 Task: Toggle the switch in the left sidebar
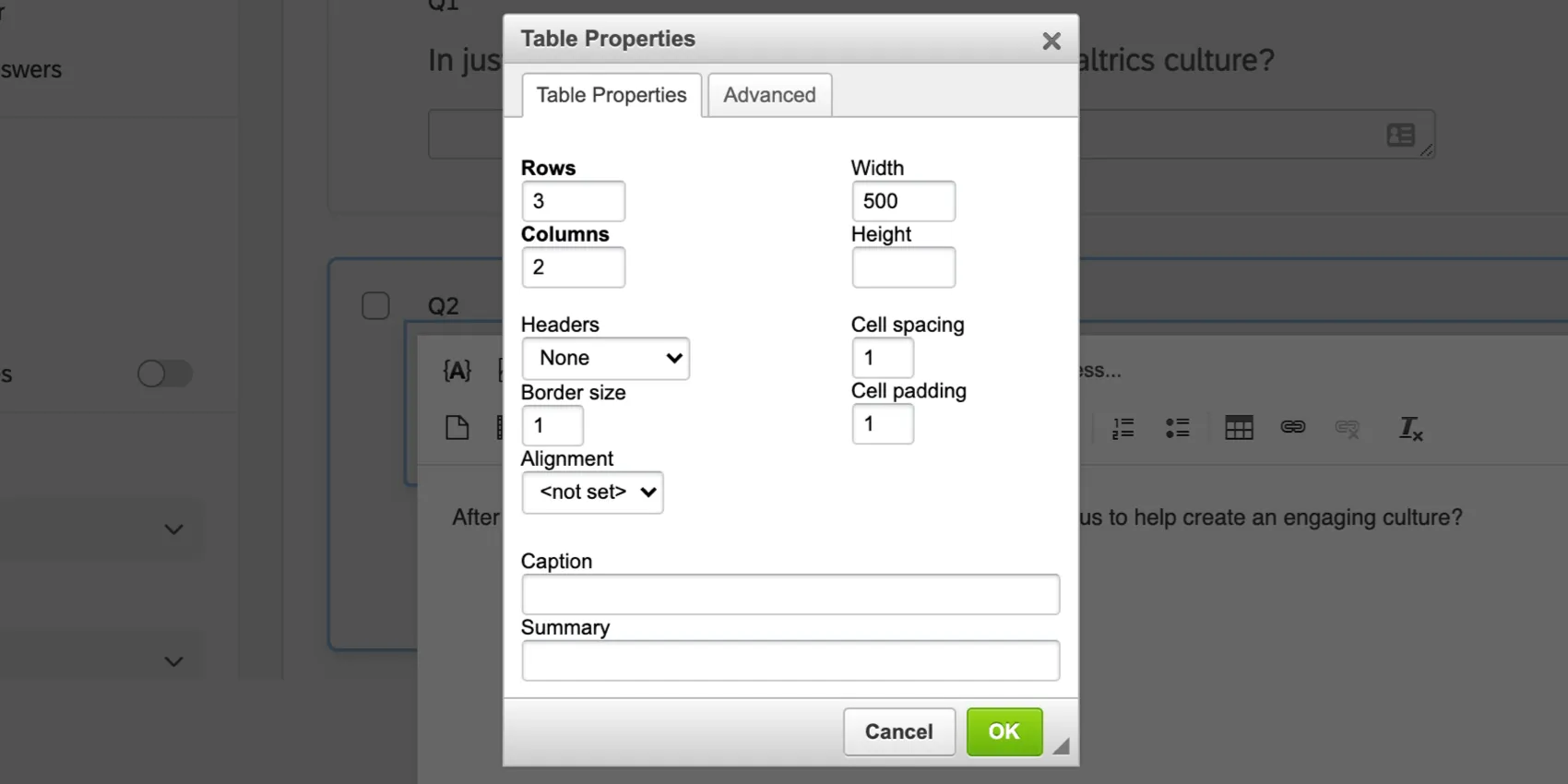coord(165,374)
